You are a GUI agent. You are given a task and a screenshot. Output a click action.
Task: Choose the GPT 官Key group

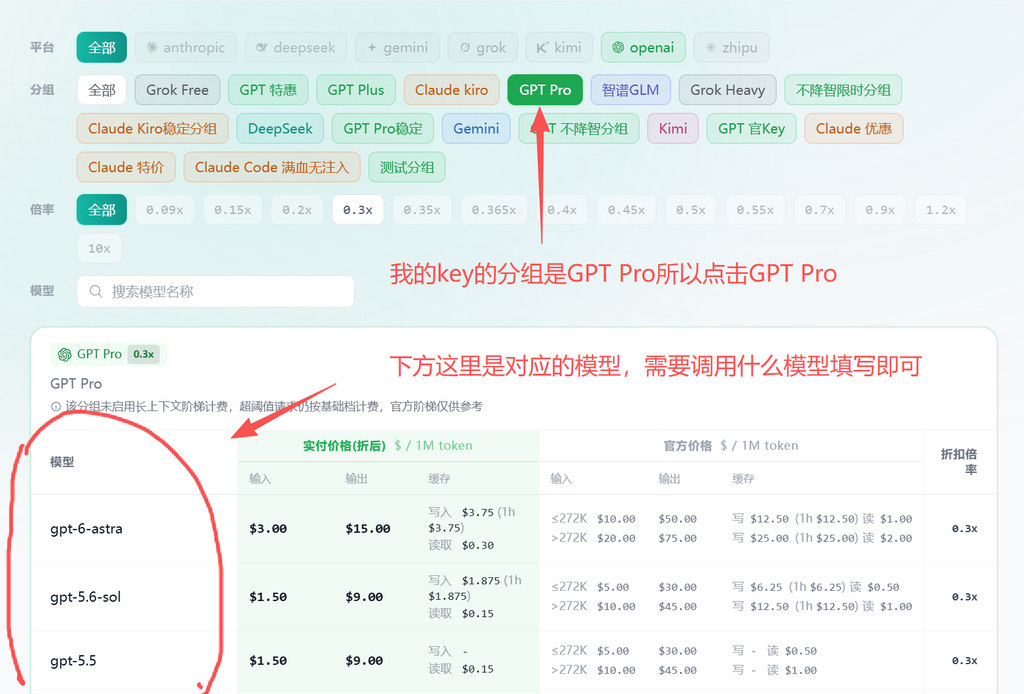click(752, 129)
